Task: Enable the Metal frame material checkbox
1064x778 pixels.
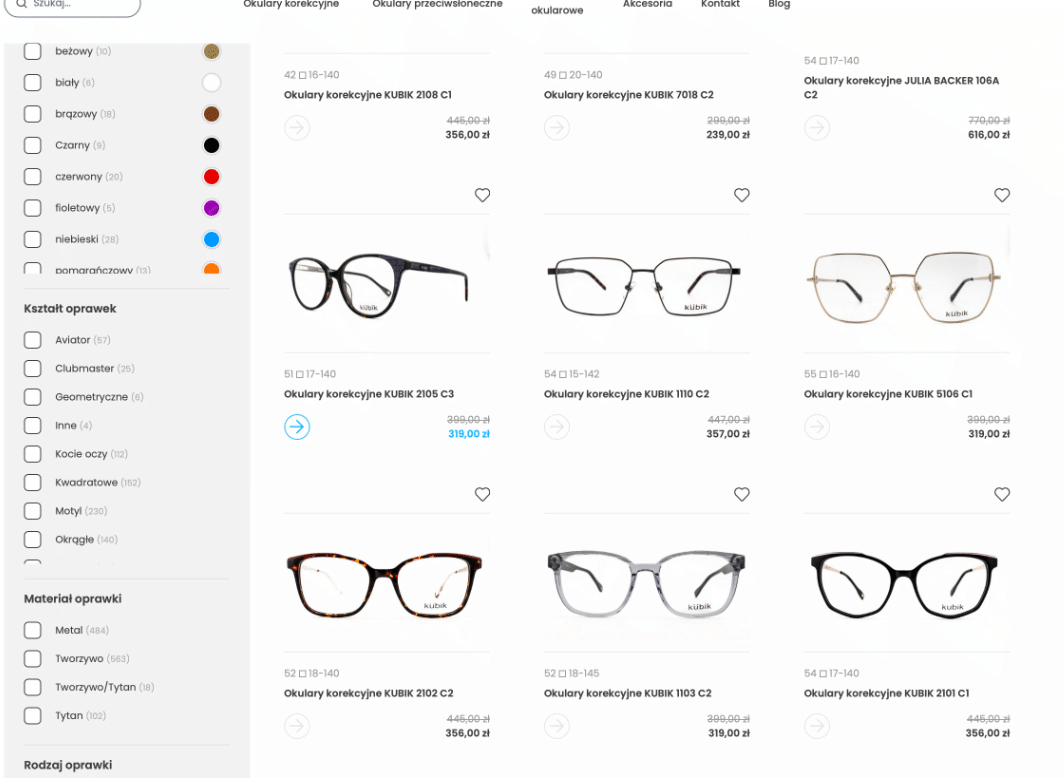Action: tap(33, 630)
